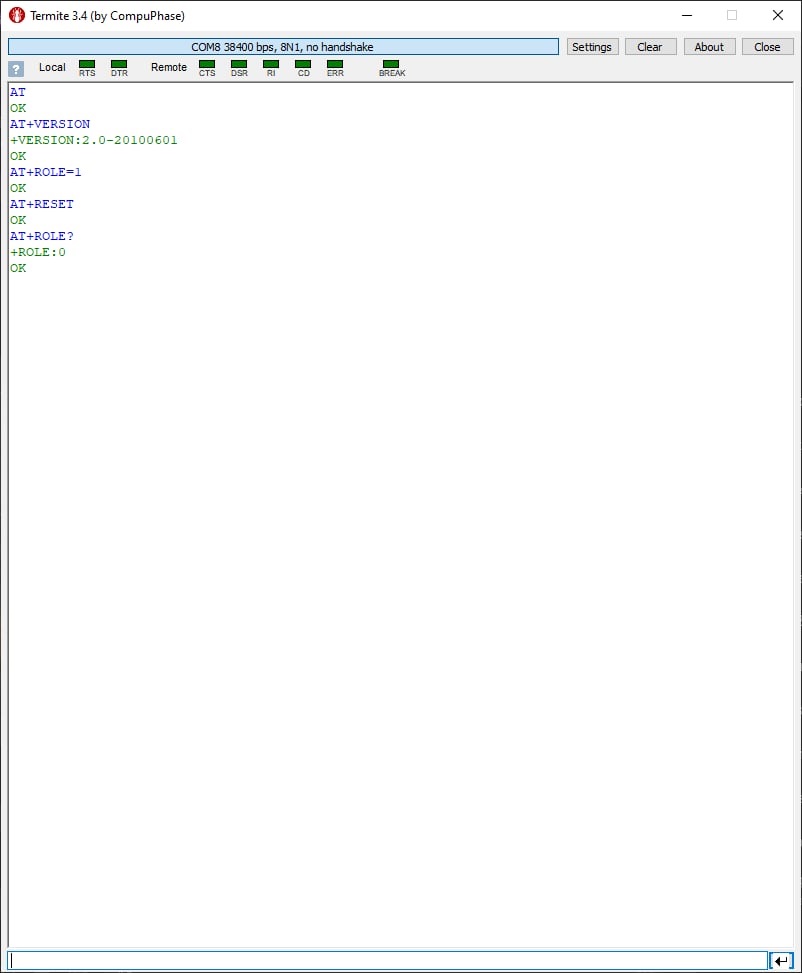Click the send return-arrow icon
802x973 pixels.
[781, 961]
